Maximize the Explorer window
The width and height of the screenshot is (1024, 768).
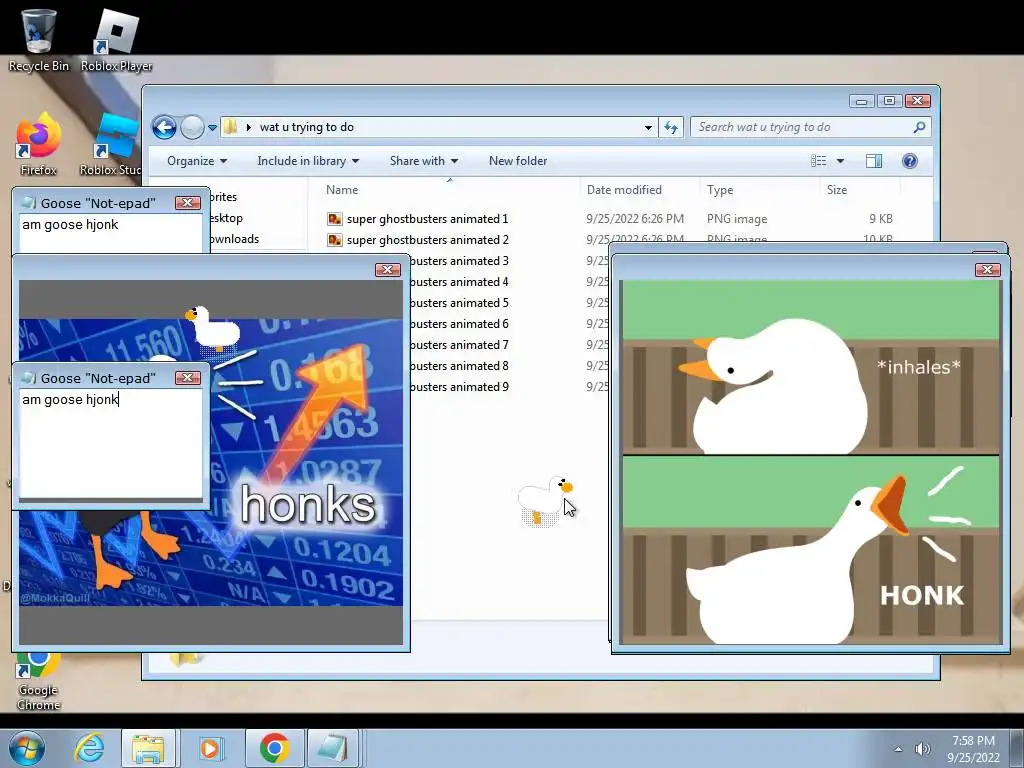[889, 101]
